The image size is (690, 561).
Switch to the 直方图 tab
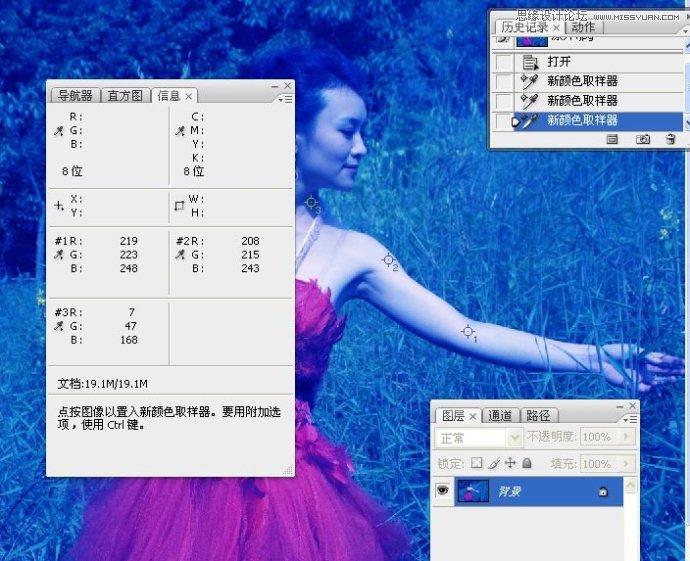[125, 96]
